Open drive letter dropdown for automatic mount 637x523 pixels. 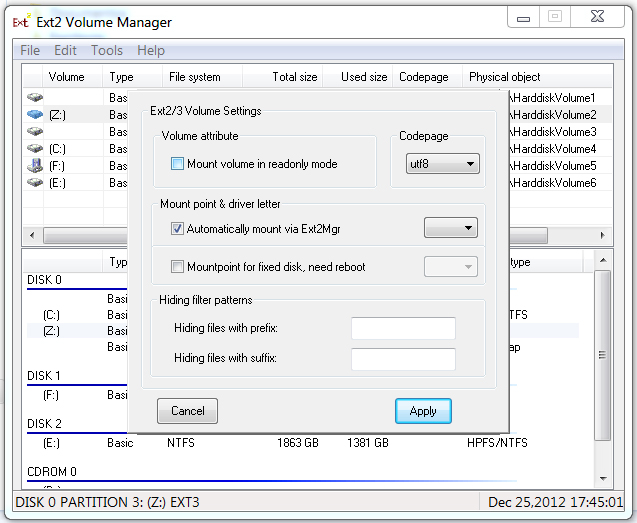451,228
